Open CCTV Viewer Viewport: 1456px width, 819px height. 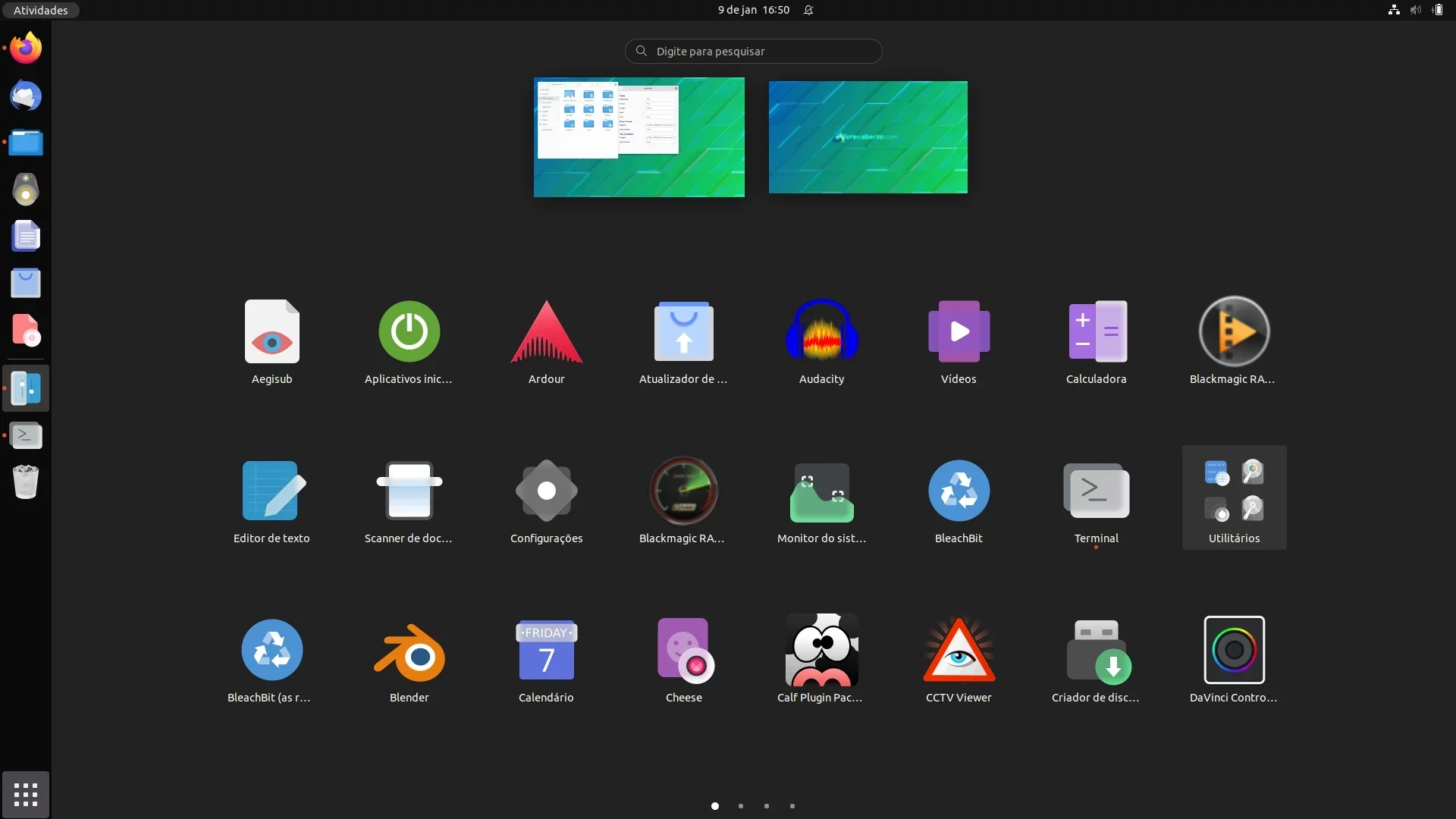point(959,661)
